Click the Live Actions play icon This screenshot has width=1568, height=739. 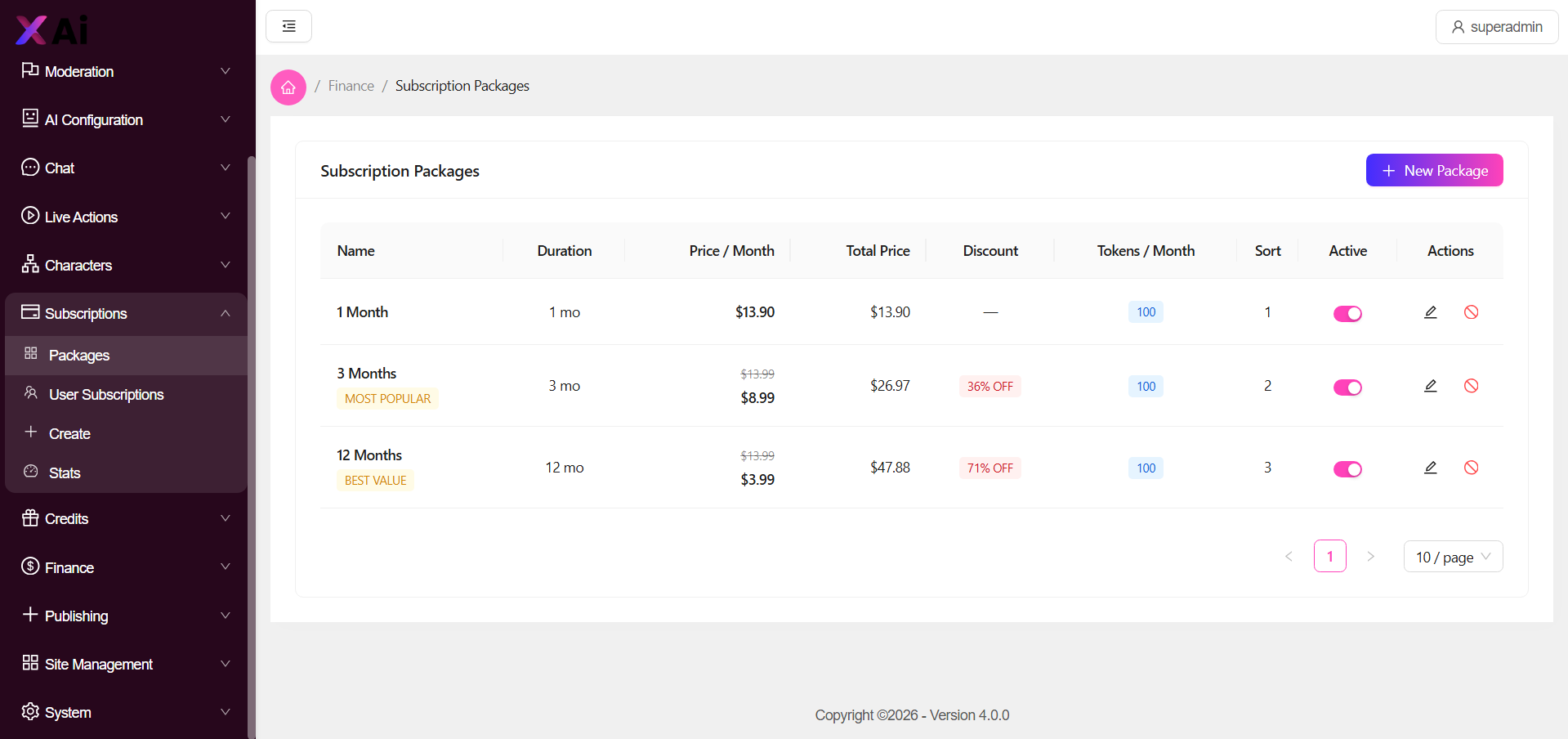pyautogui.click(x=30, y=216)
